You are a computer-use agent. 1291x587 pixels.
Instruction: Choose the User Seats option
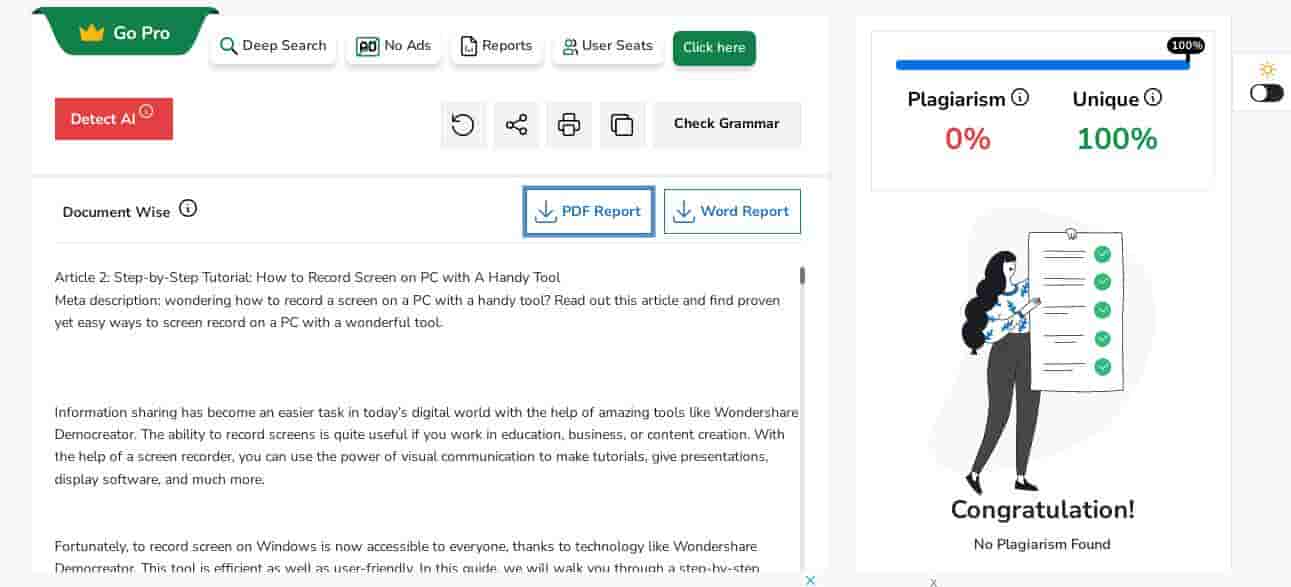click(607, 46)
